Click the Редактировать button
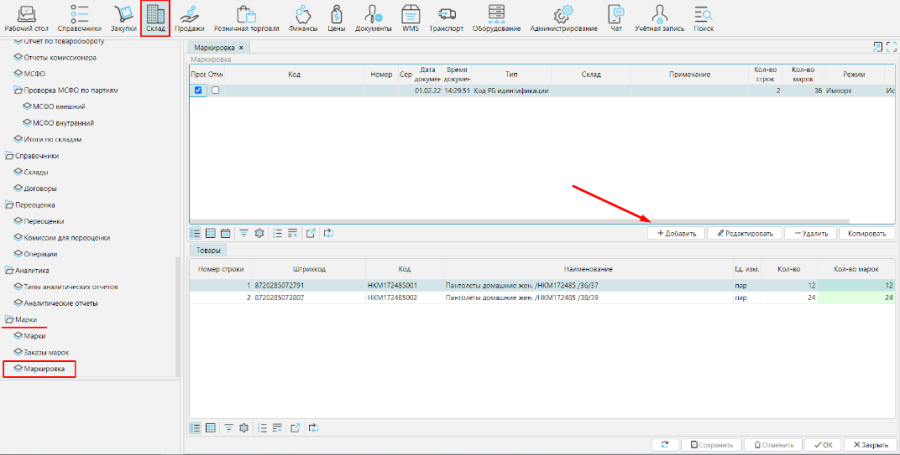Screen dimensions: 900x455 click(743, 233)
